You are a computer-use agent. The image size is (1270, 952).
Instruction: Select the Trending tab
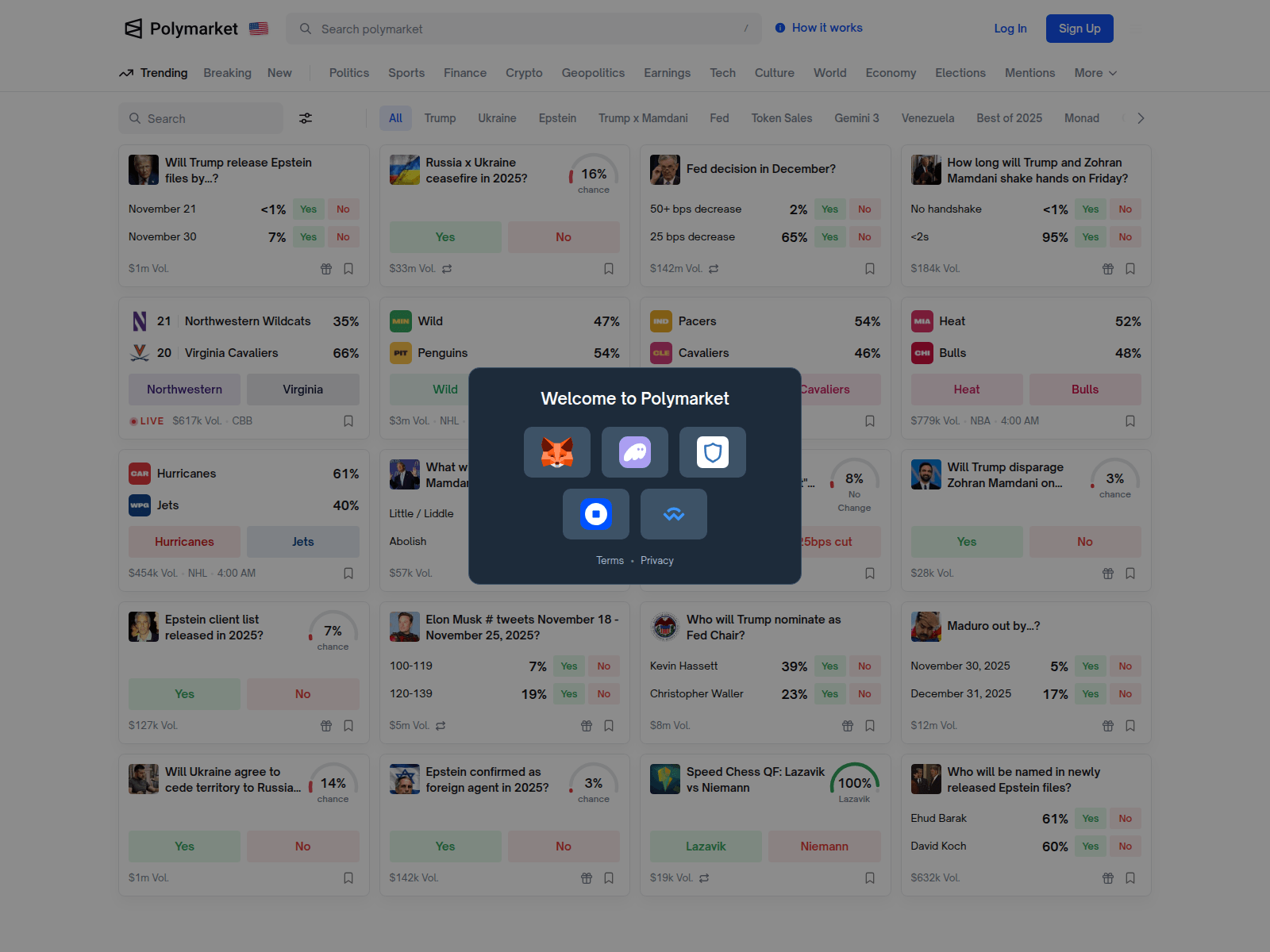pos(153,73)
